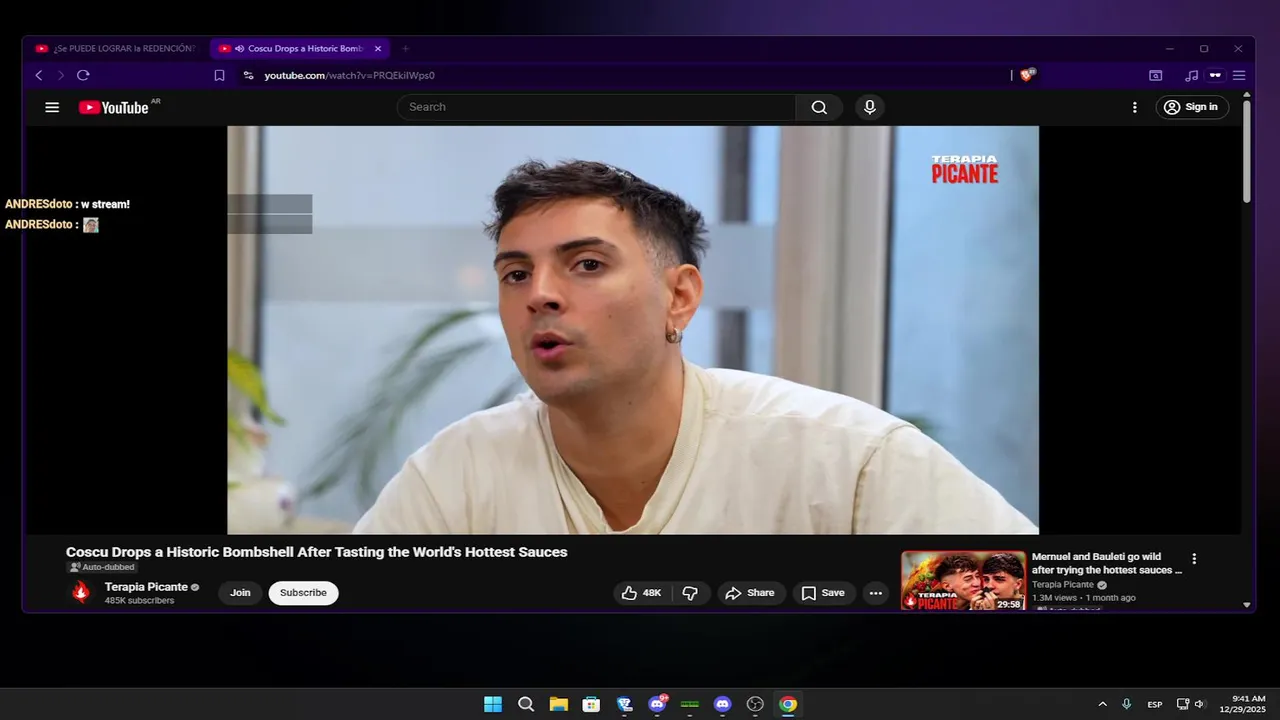This screenshot has height=720, width=1280.
Task: Like the video with 48K likes
Action: (x=642, y=593)
